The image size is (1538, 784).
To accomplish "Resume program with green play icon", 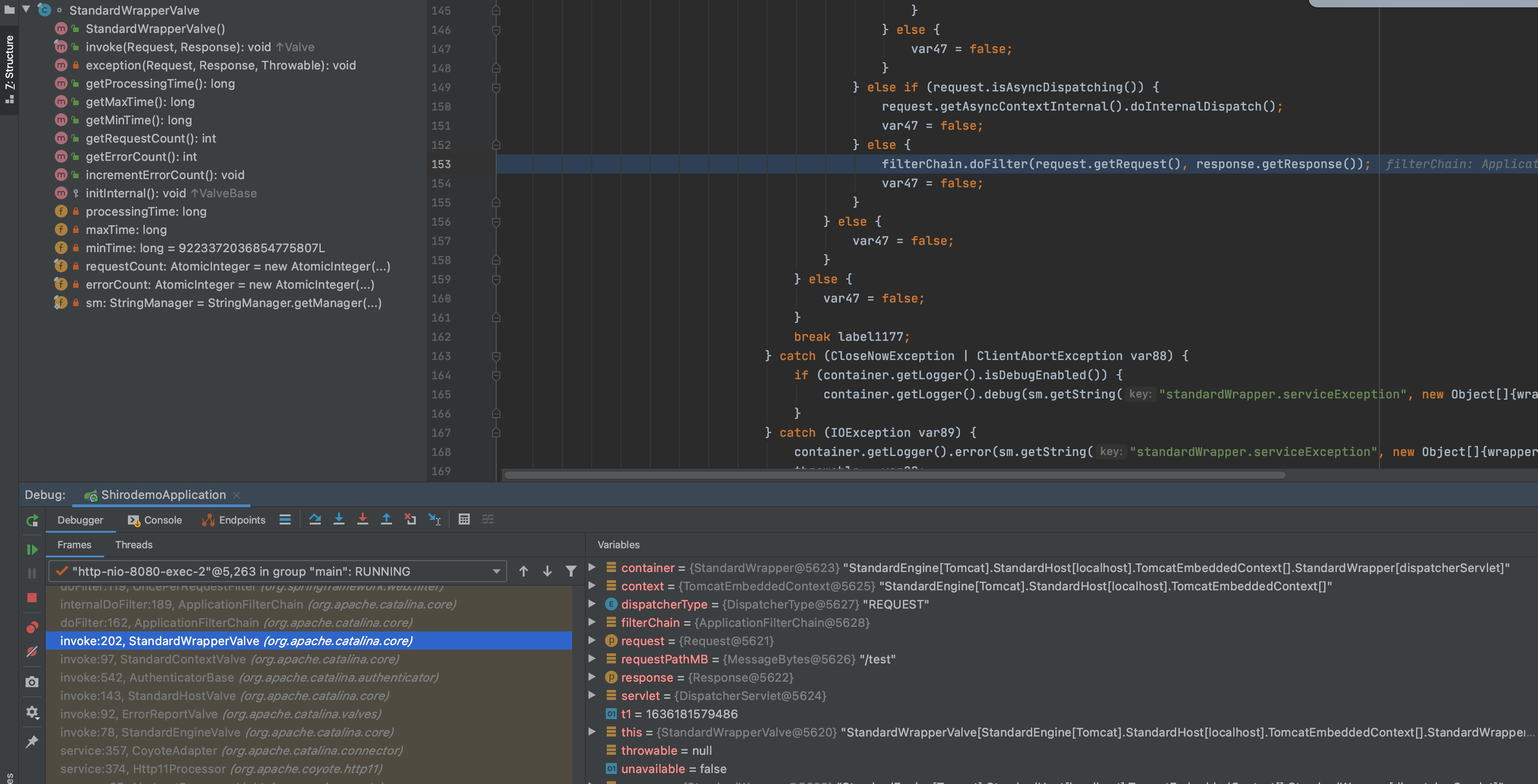I will 32,549.
